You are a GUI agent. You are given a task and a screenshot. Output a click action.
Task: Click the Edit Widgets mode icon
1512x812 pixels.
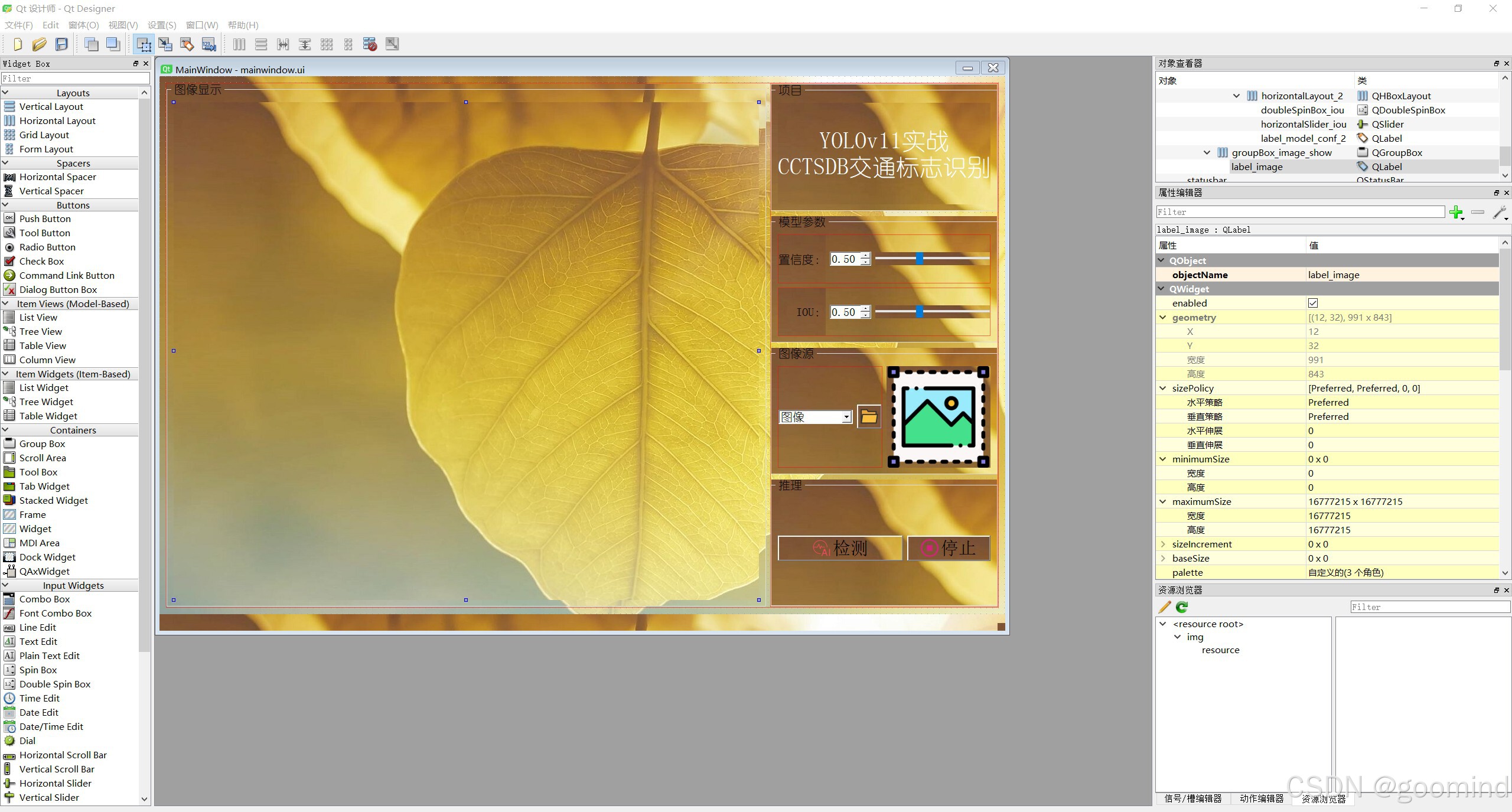144,44
